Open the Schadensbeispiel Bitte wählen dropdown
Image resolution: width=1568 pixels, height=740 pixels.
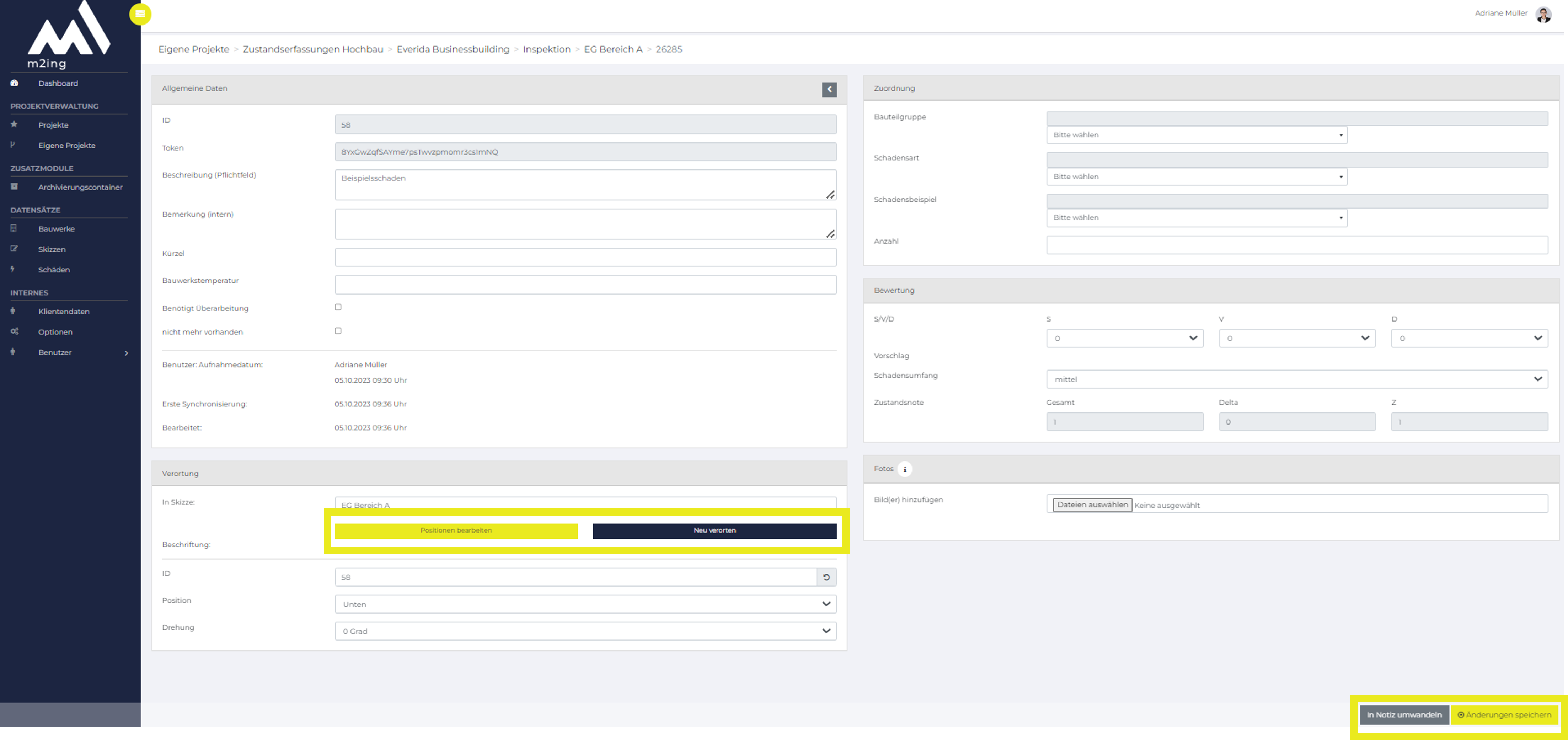click(1197, 218)
